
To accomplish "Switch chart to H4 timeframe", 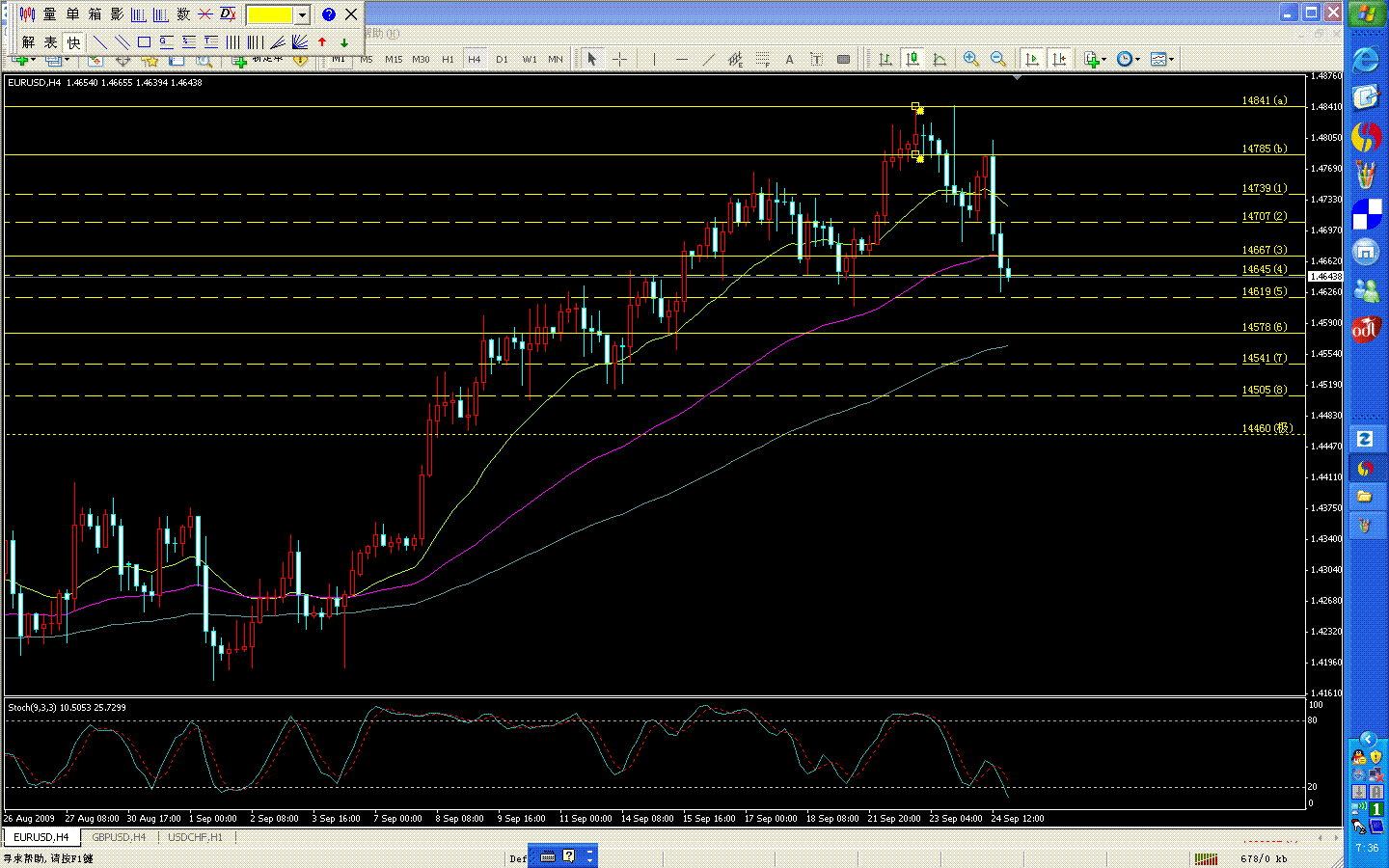I will [475, 60].
